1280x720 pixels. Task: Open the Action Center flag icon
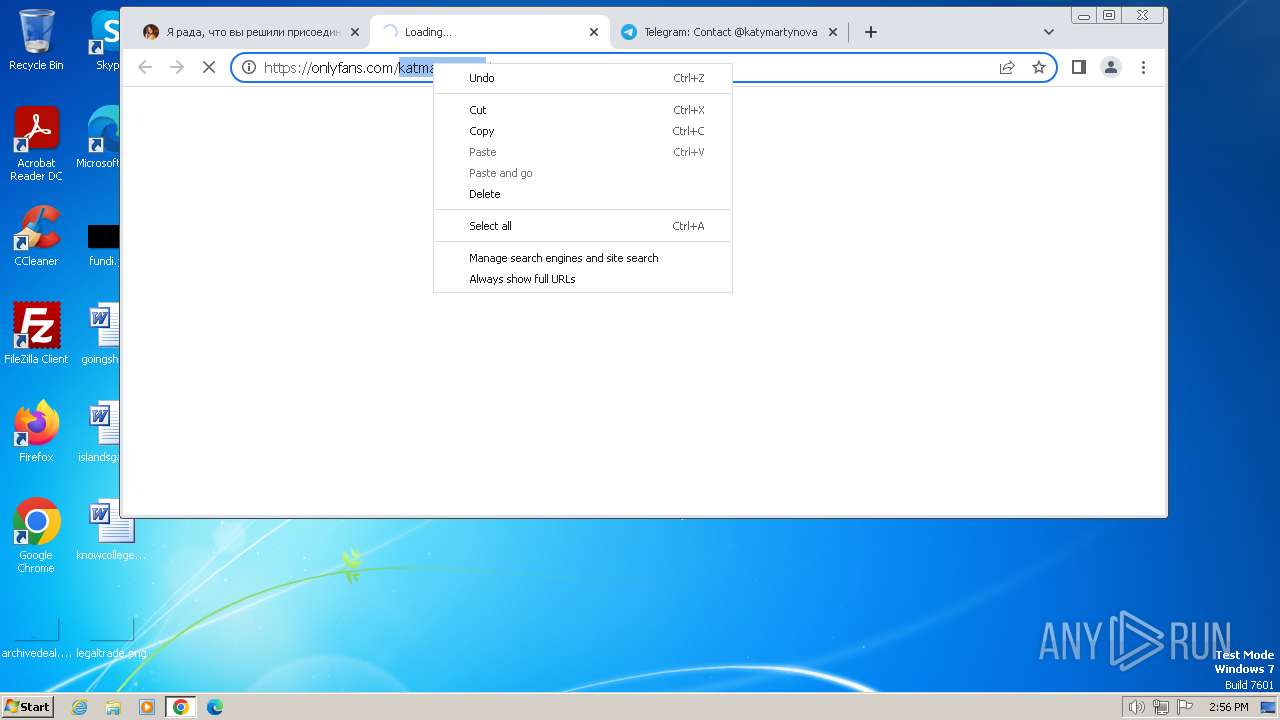1185,707
